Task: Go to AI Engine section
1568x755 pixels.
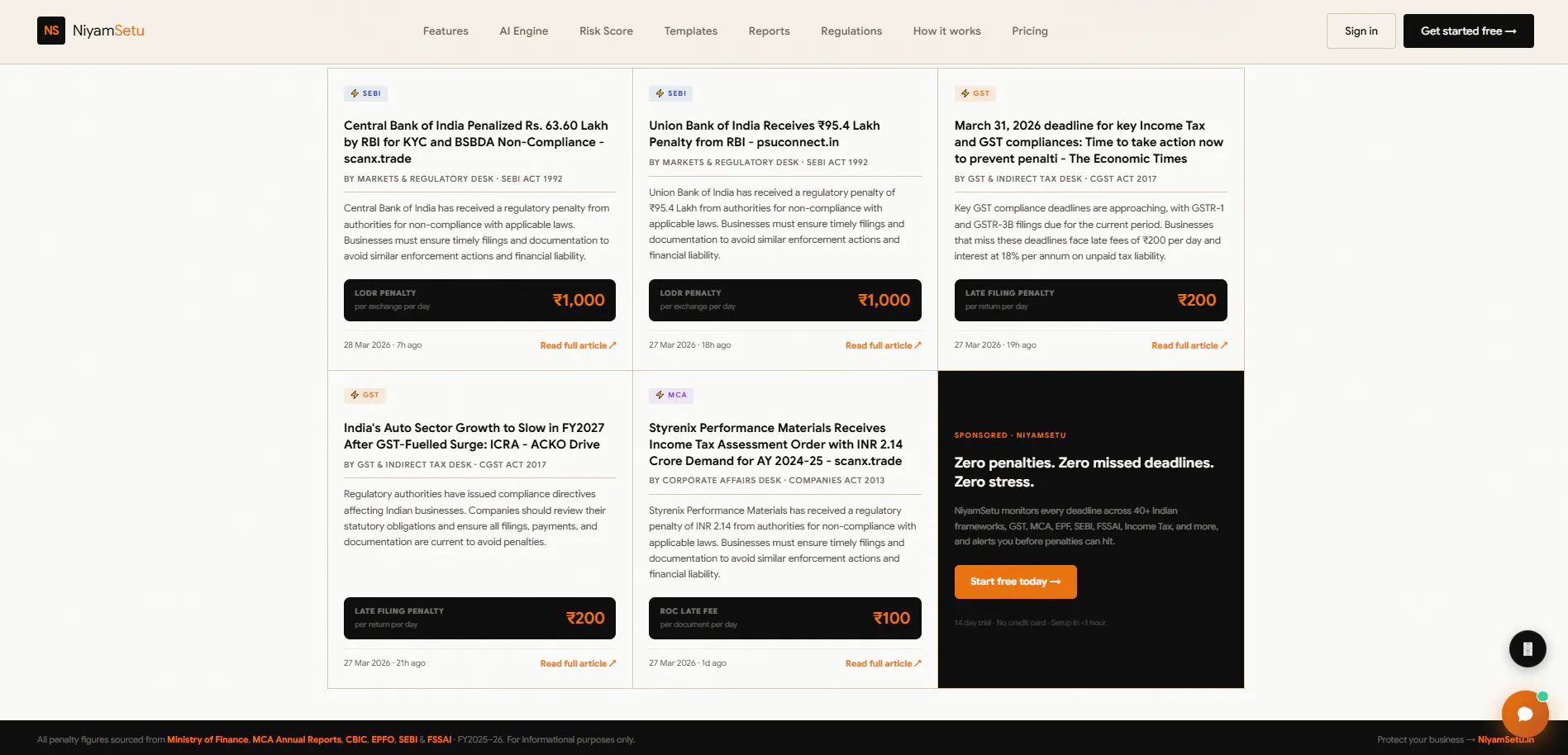Action: tap(524, 31)
